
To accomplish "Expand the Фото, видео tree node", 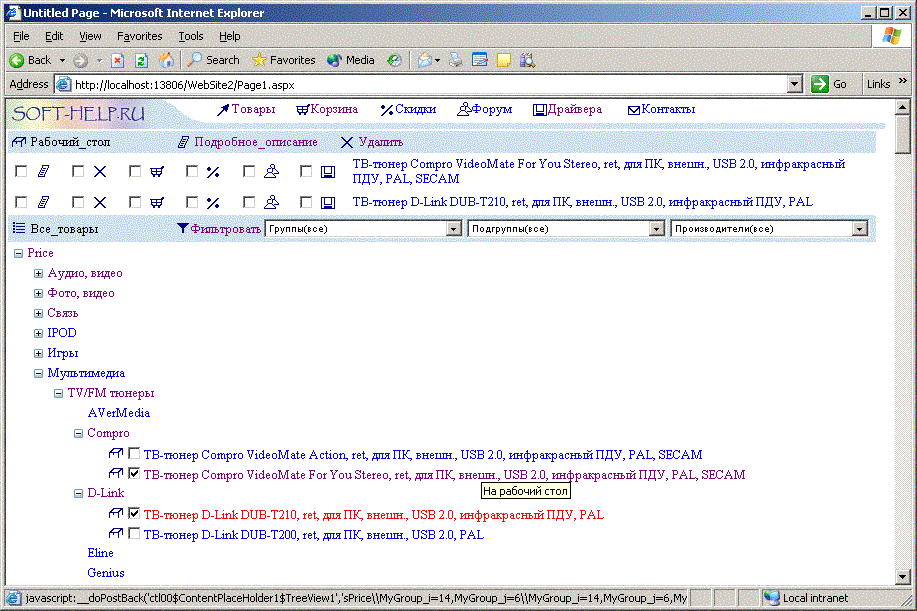I will (38, 293).
